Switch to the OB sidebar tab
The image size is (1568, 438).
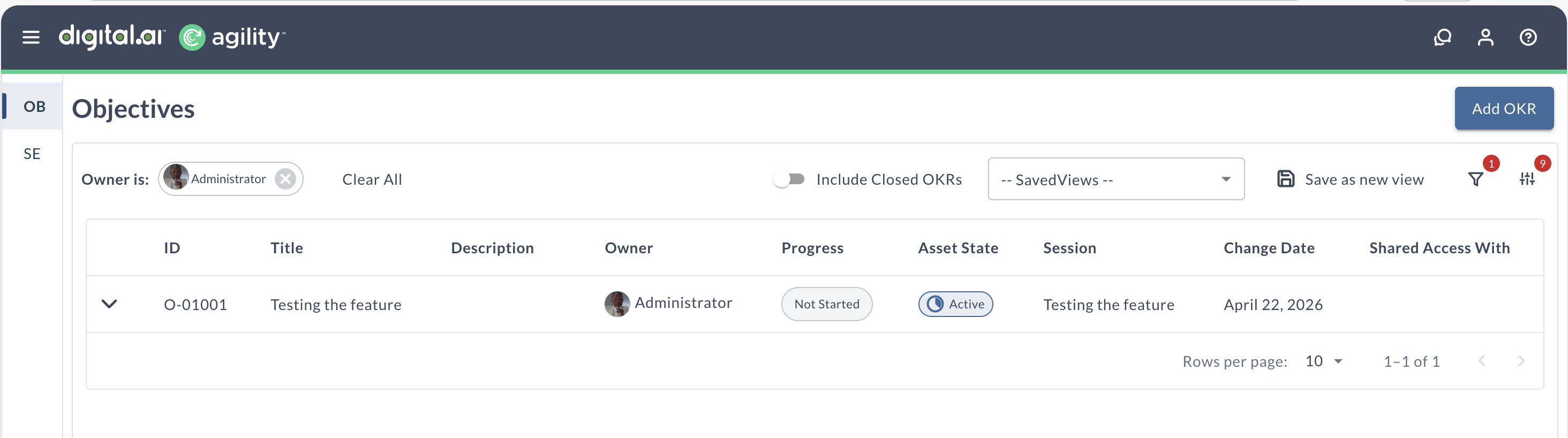pyautogui.click(x=34, y=107)
